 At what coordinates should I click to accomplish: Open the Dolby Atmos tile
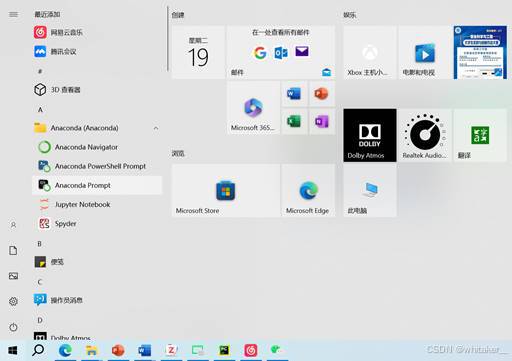point(370,135)
